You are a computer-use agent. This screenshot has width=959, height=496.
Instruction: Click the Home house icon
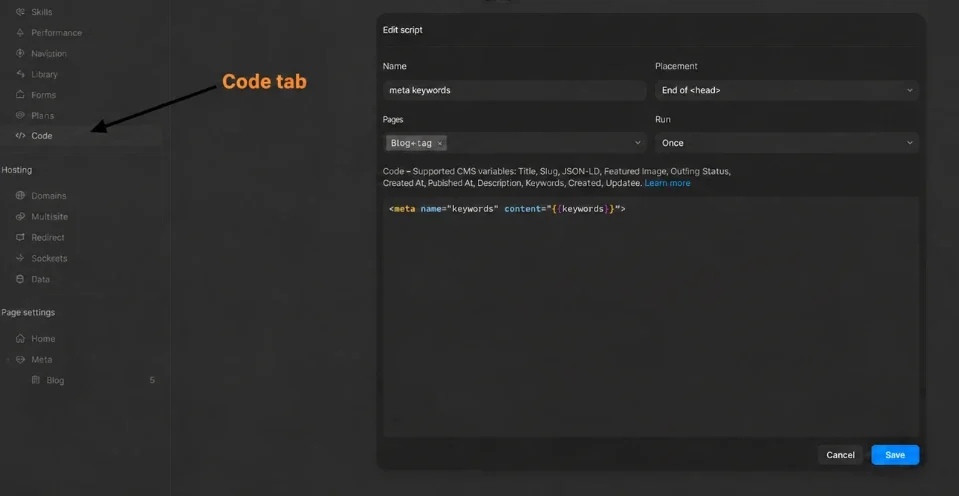point(20,338)
